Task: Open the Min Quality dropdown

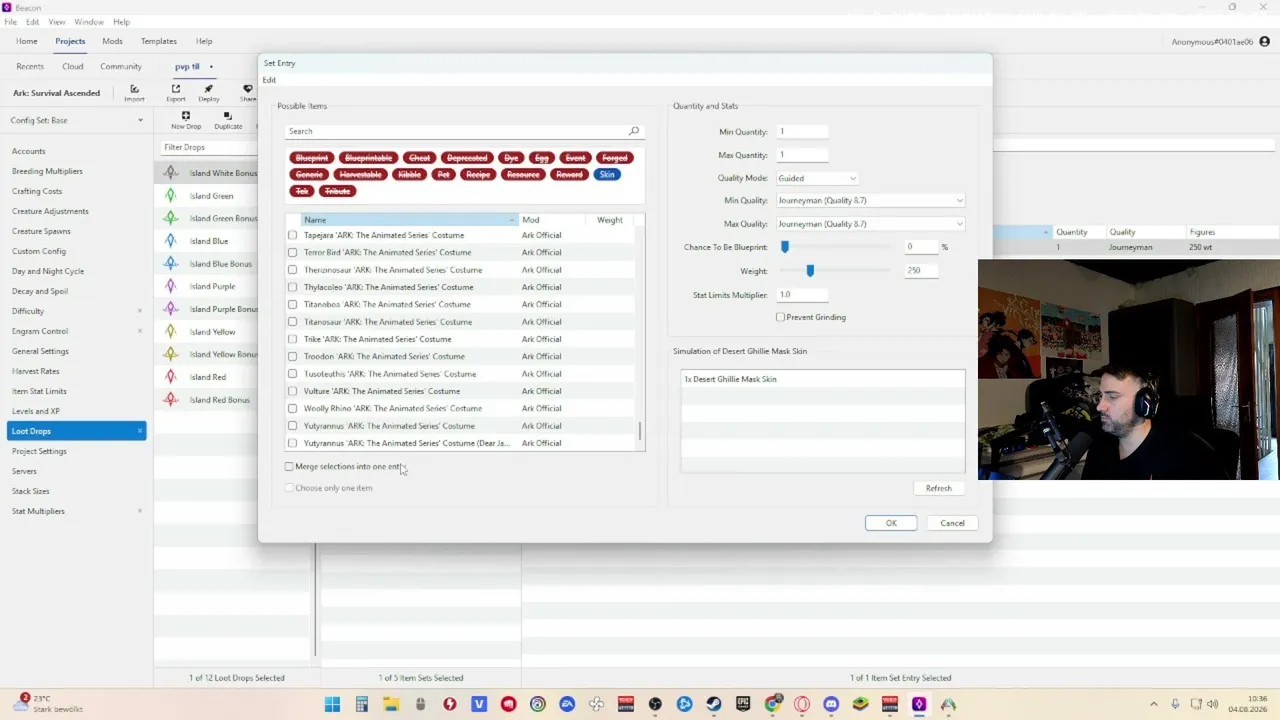Action: click(870, 200)
